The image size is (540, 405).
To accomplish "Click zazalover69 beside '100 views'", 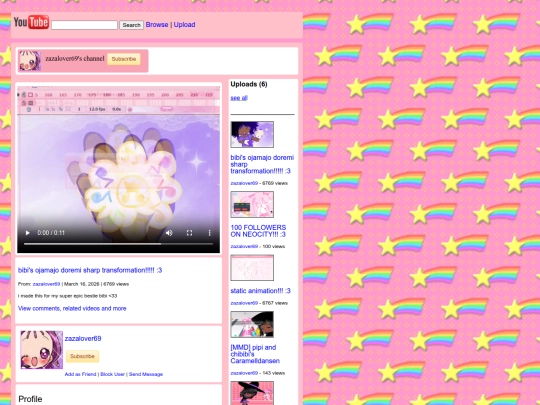I will click(x=244, y=246).
